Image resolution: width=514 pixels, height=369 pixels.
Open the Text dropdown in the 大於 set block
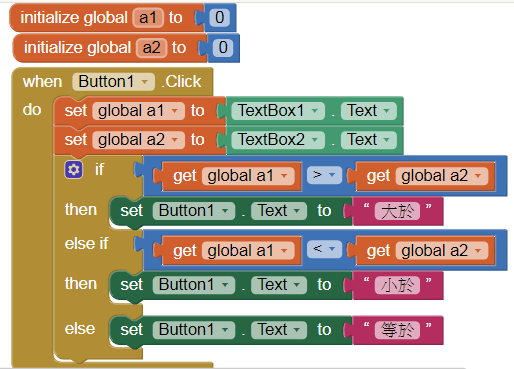pyautogui.click(x=279, y=211)
